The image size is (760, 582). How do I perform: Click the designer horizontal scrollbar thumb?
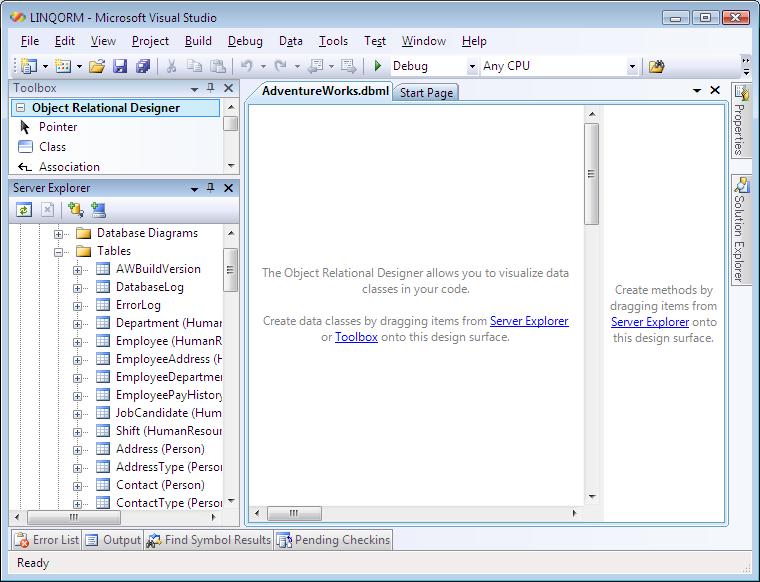[294, 513]
